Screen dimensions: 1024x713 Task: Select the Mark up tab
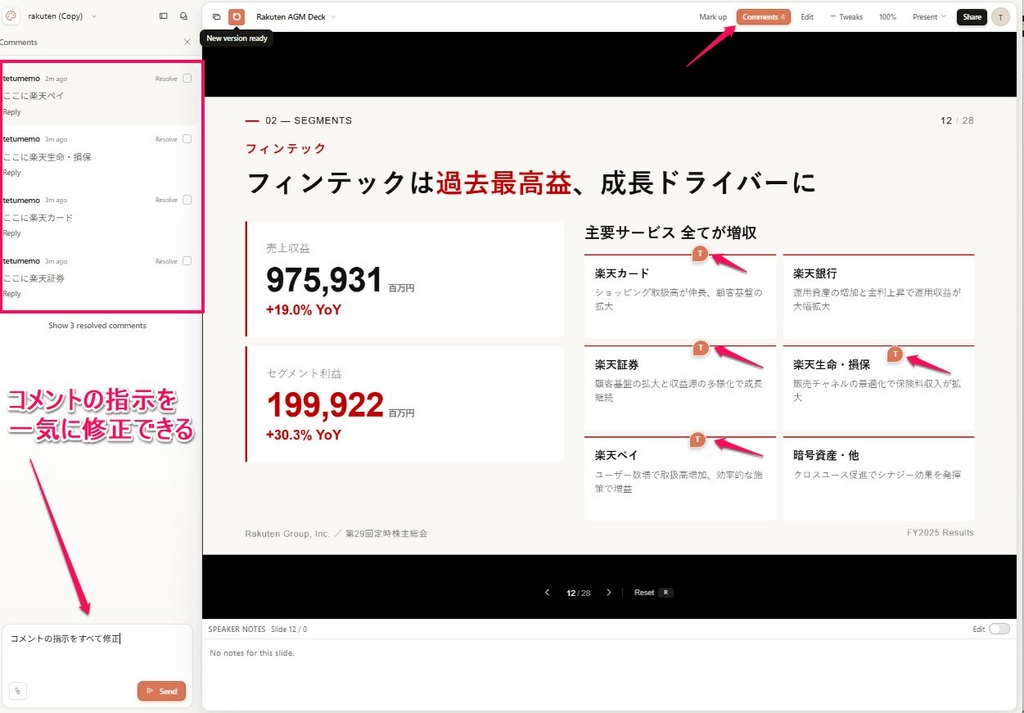712,17
